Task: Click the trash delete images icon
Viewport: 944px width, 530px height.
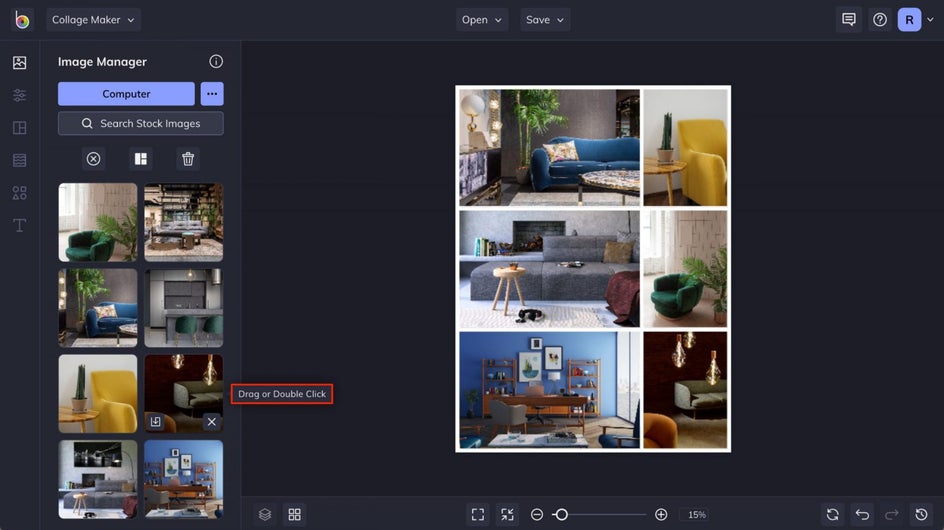Action: pos(188,159)
